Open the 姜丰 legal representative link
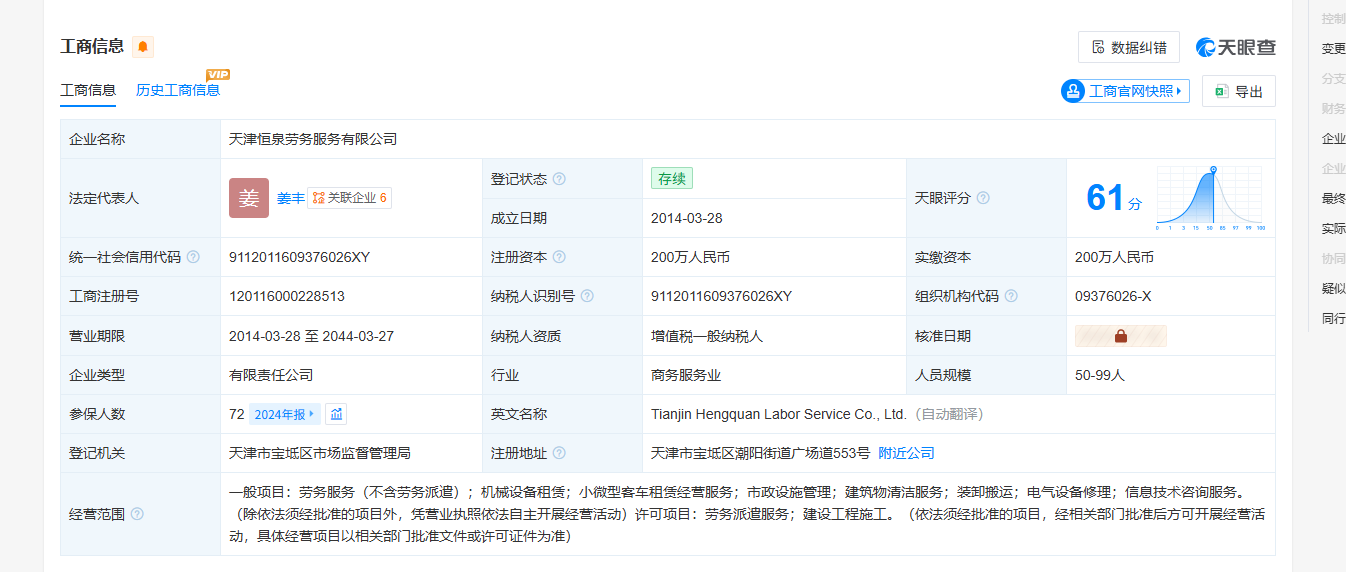 (290, 198)
